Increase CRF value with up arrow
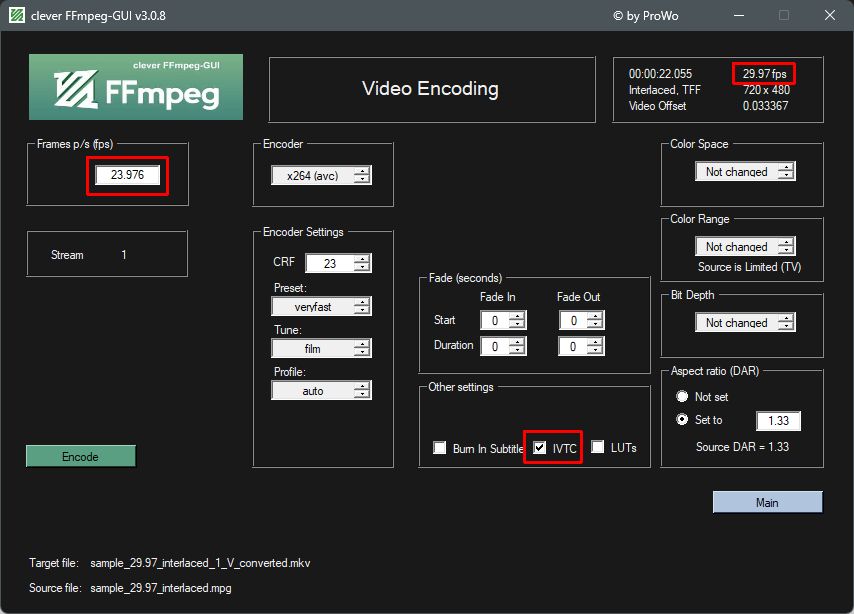 point(362,259)
